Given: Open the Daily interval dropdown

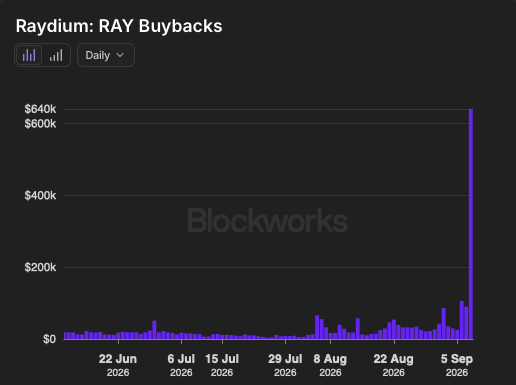Looking at the screenshot, I should coord(106,55).
